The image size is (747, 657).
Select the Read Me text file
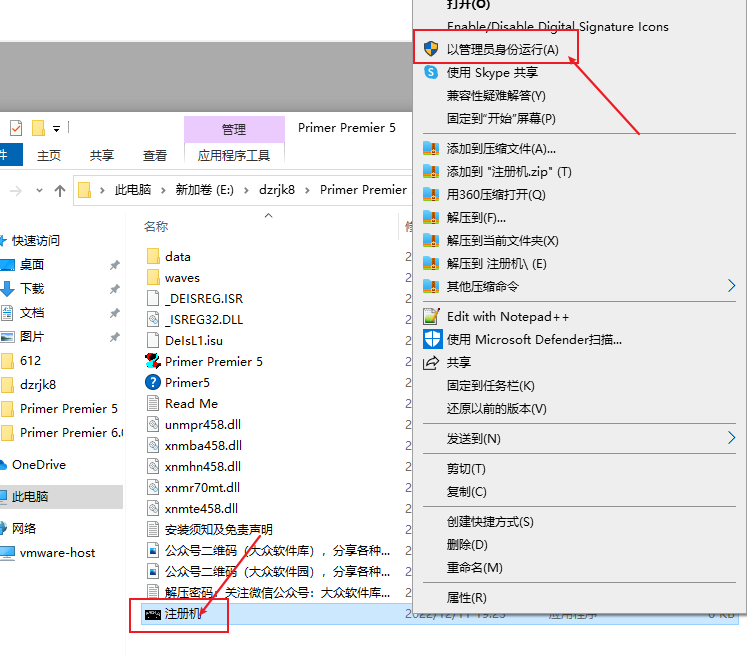191,404
